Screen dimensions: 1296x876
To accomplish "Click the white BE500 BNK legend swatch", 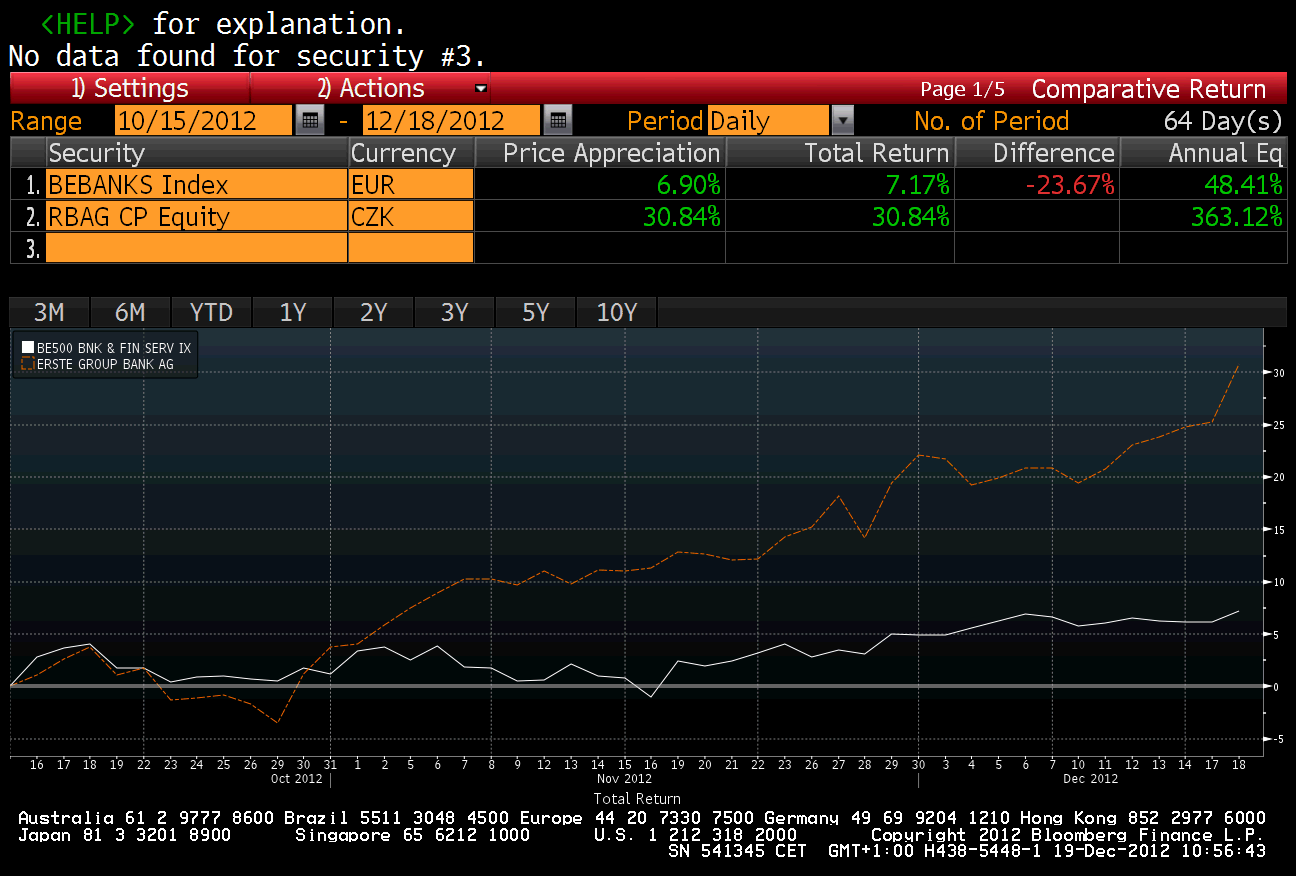I will pyautogui.click(x=28, y=348).
